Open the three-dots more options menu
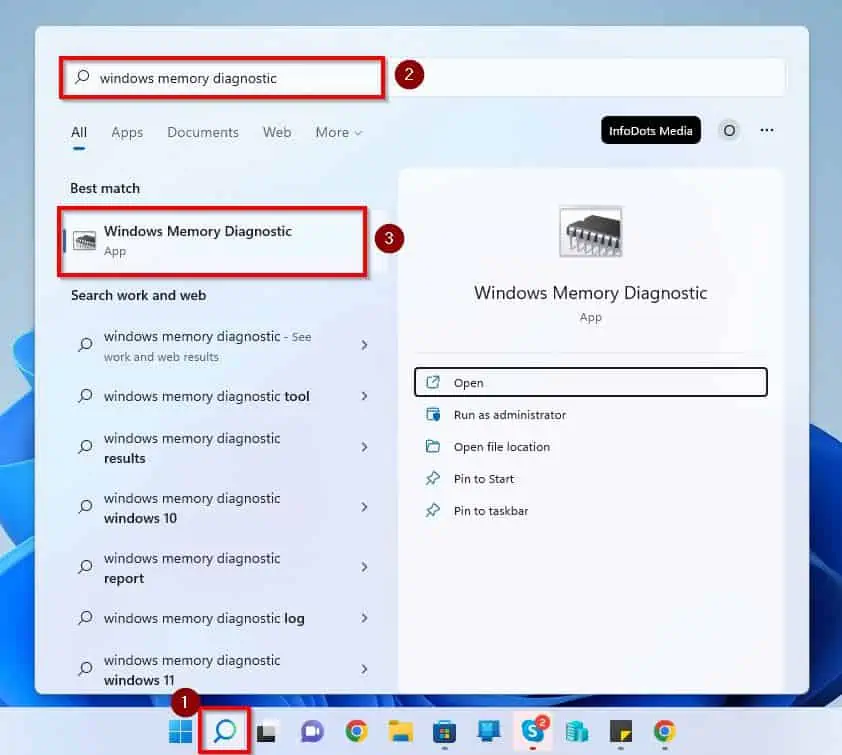 (767, 130)
